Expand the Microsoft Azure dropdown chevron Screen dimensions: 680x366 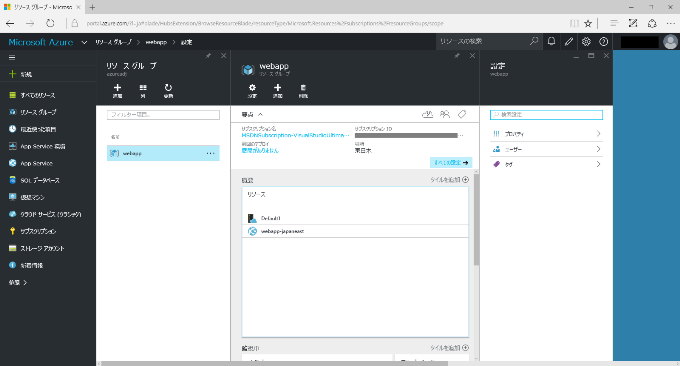click(84, 42)
